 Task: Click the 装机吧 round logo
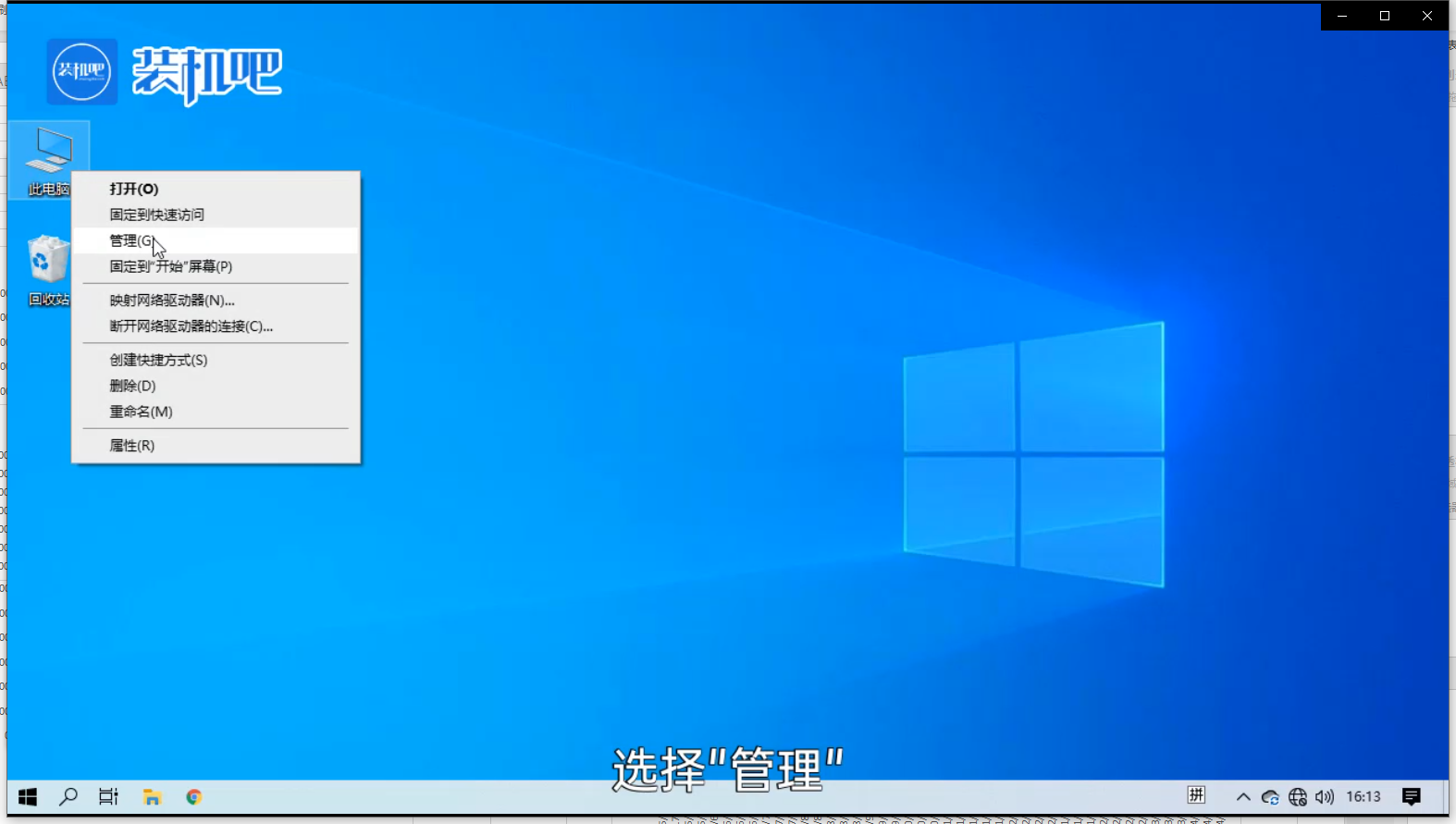(81, 71)
